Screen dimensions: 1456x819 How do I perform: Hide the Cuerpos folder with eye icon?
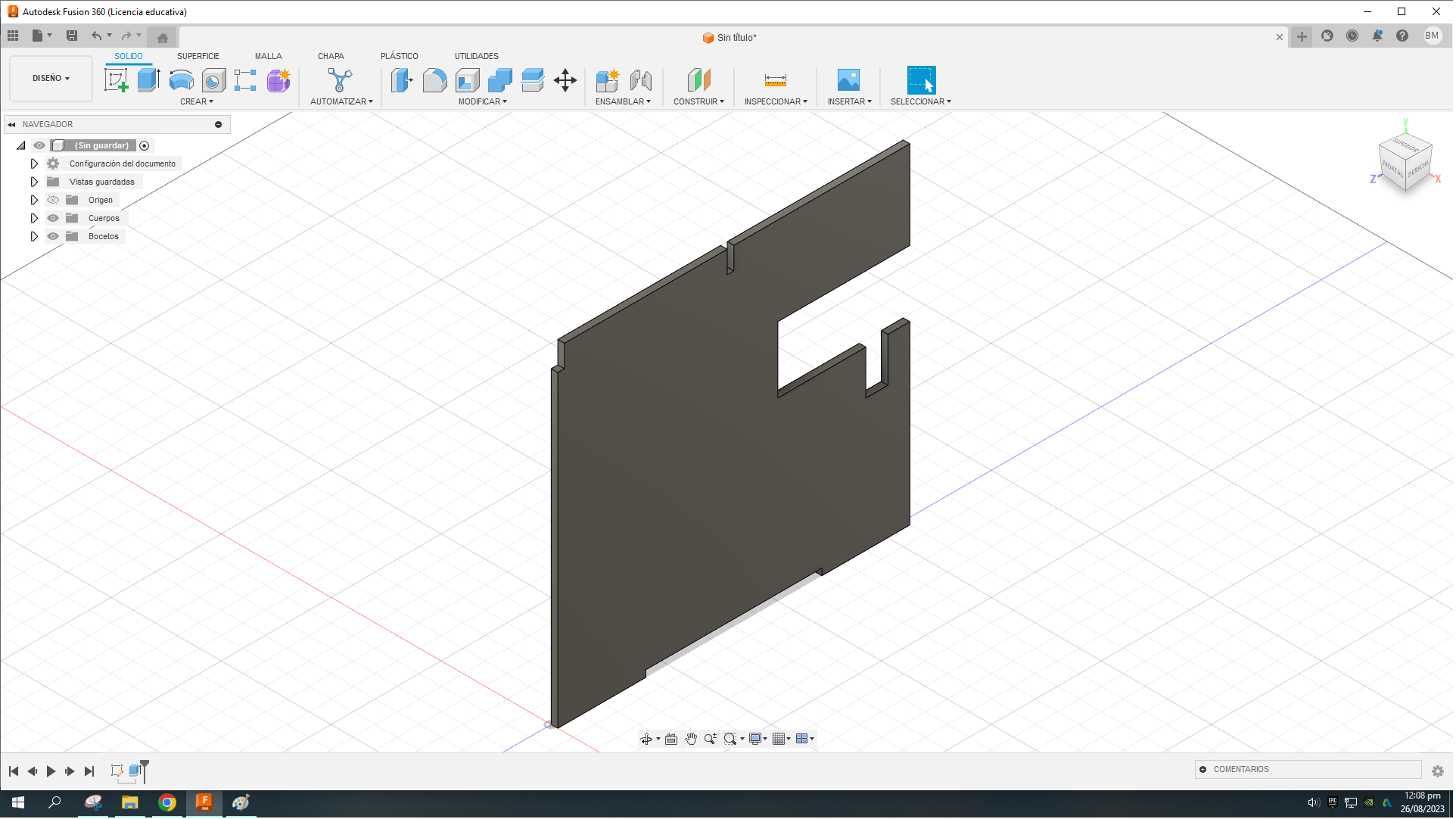point(53,218)
